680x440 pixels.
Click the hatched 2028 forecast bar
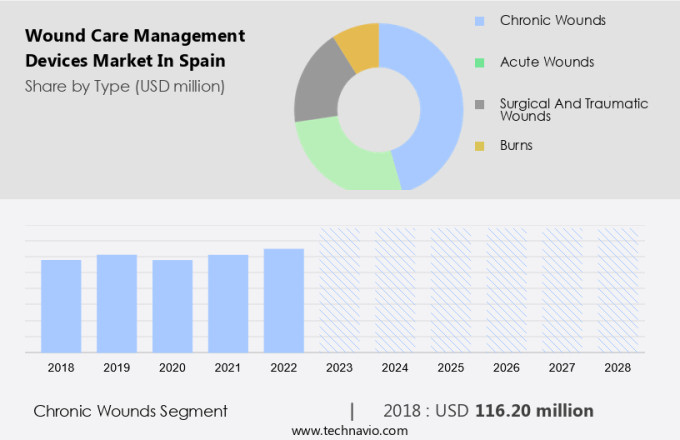point(618,290)
